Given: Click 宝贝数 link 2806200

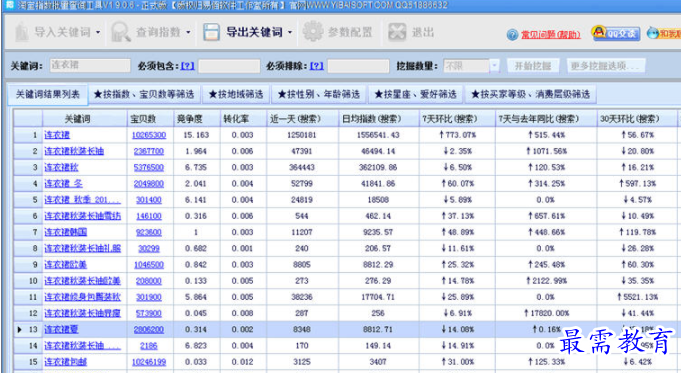Looking at the screenshot, I should point(149,330).
